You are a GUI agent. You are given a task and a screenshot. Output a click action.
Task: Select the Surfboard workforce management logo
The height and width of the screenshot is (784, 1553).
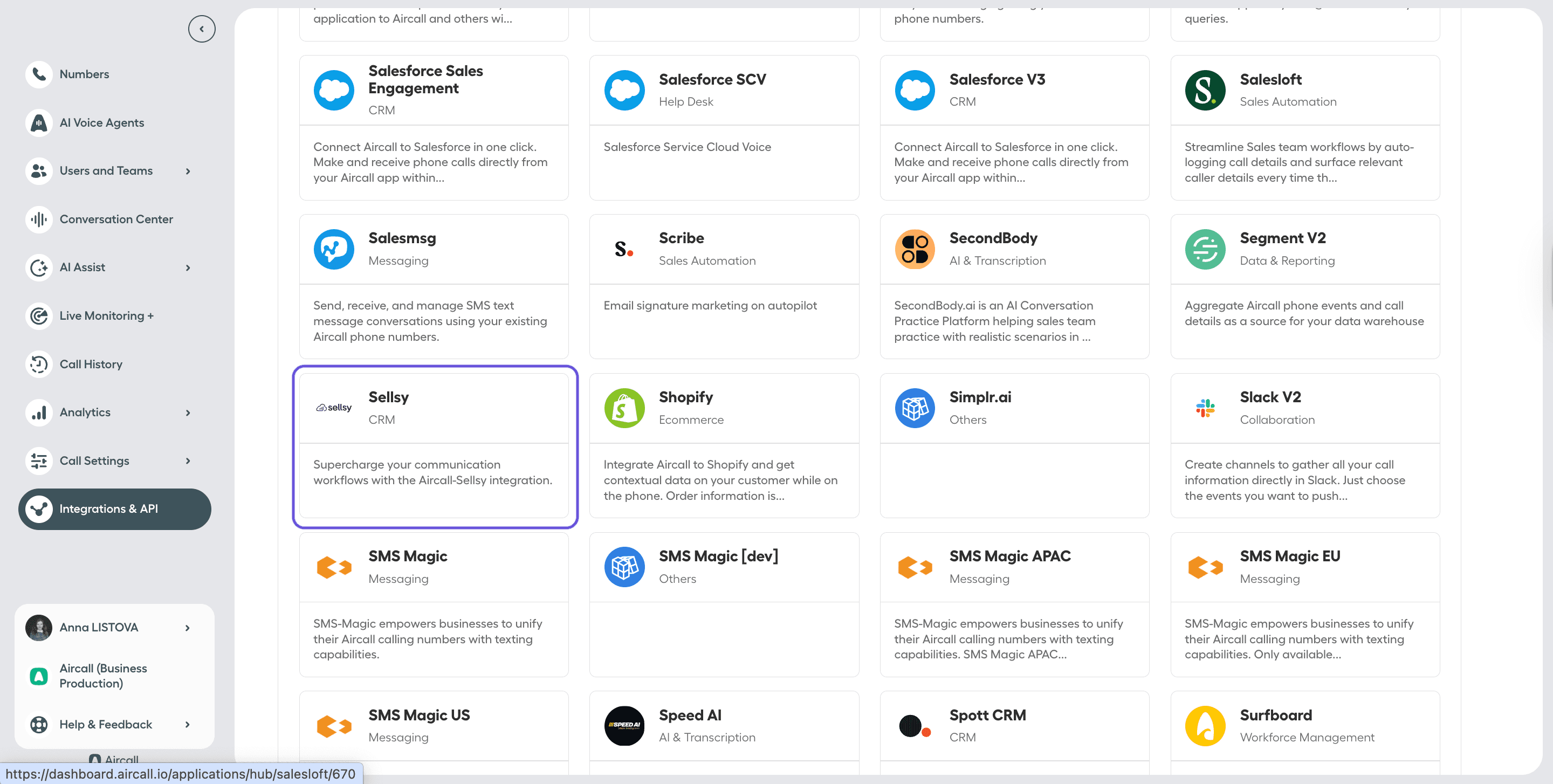tap(1205, 726)
